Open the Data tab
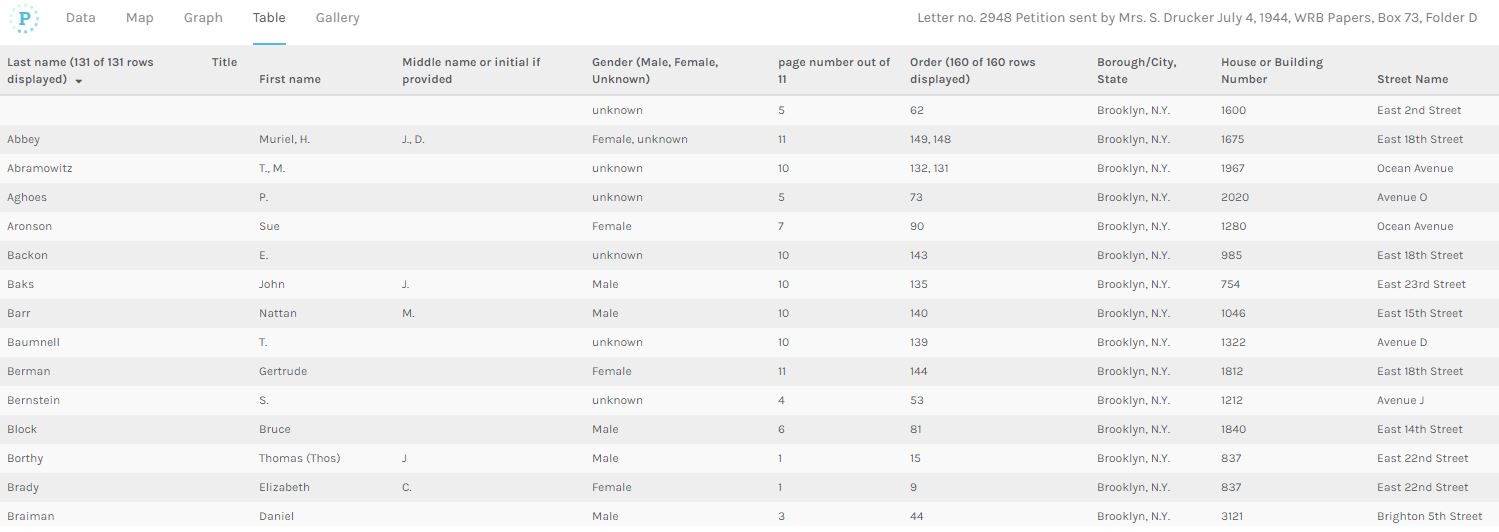Viewport: 1499px width, 532px height. (x=81, y=18)
